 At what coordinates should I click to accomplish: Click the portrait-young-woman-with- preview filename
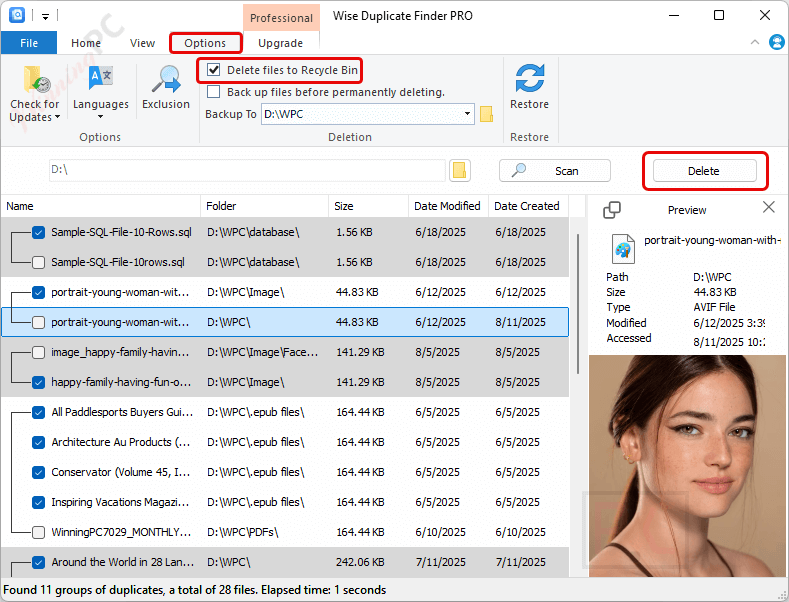coord(713,240)
